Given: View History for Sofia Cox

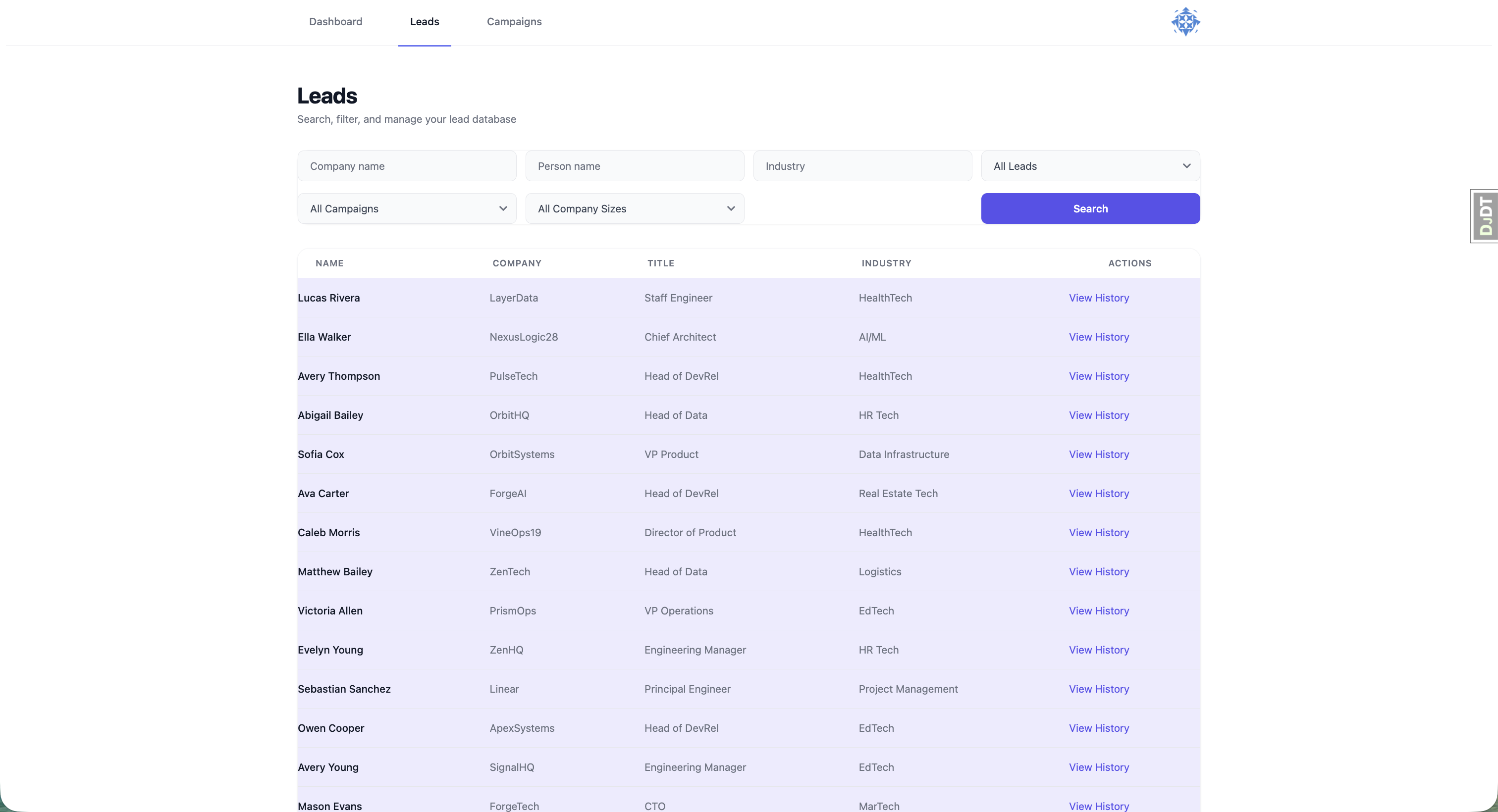Looking at the screenshot, I should [1099, 454].
